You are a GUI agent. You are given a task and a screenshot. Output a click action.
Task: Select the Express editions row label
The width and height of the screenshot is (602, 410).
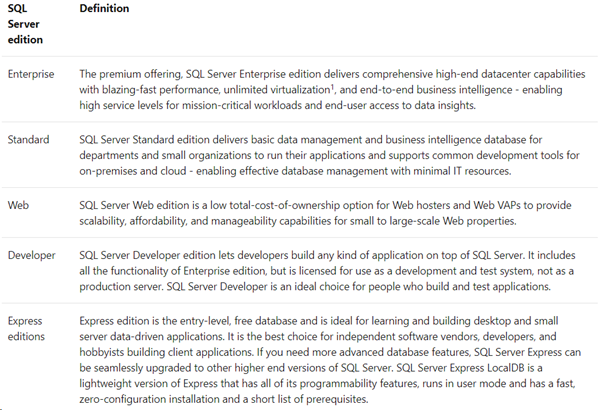tap(27, 328)
